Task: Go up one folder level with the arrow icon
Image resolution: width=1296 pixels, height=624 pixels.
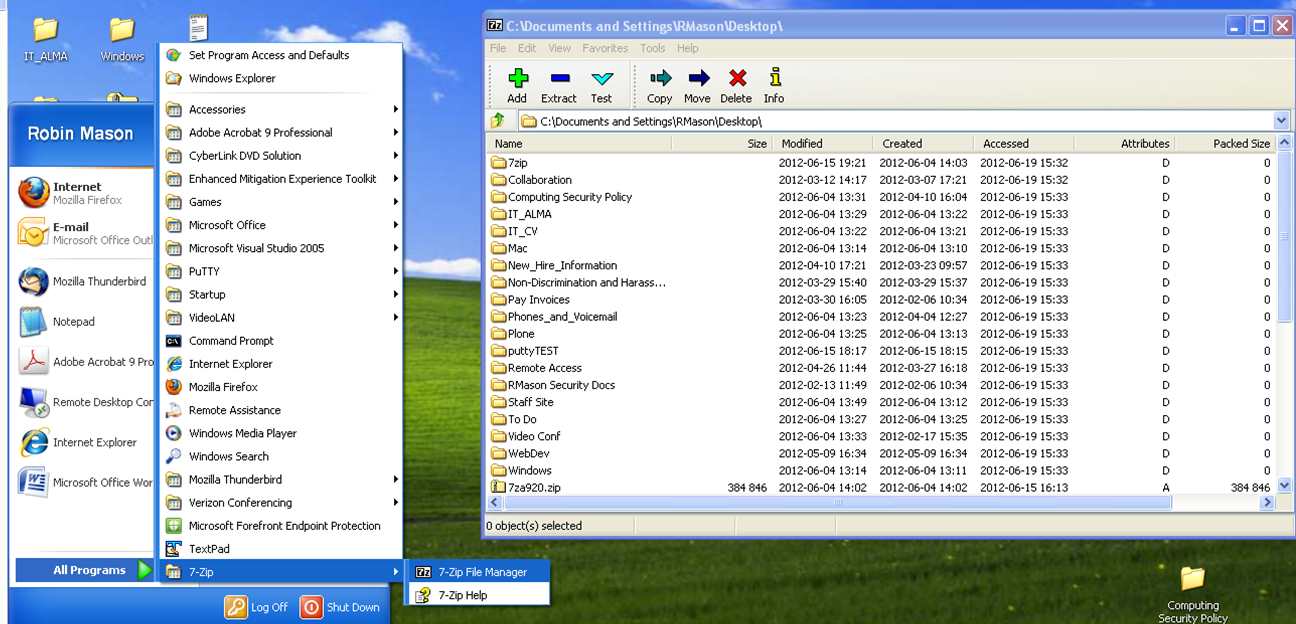Action: (498, 121)
